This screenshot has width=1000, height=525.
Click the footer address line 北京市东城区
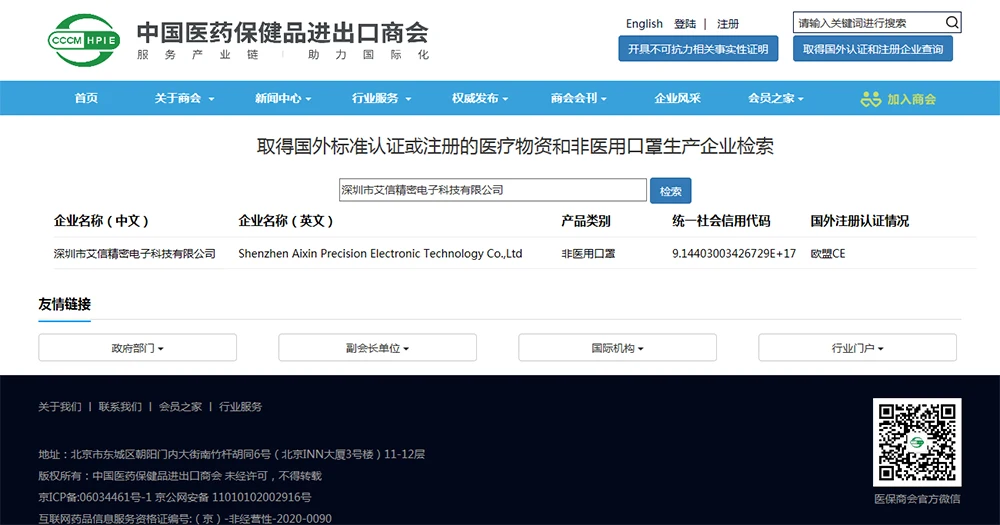pos(232,454)
